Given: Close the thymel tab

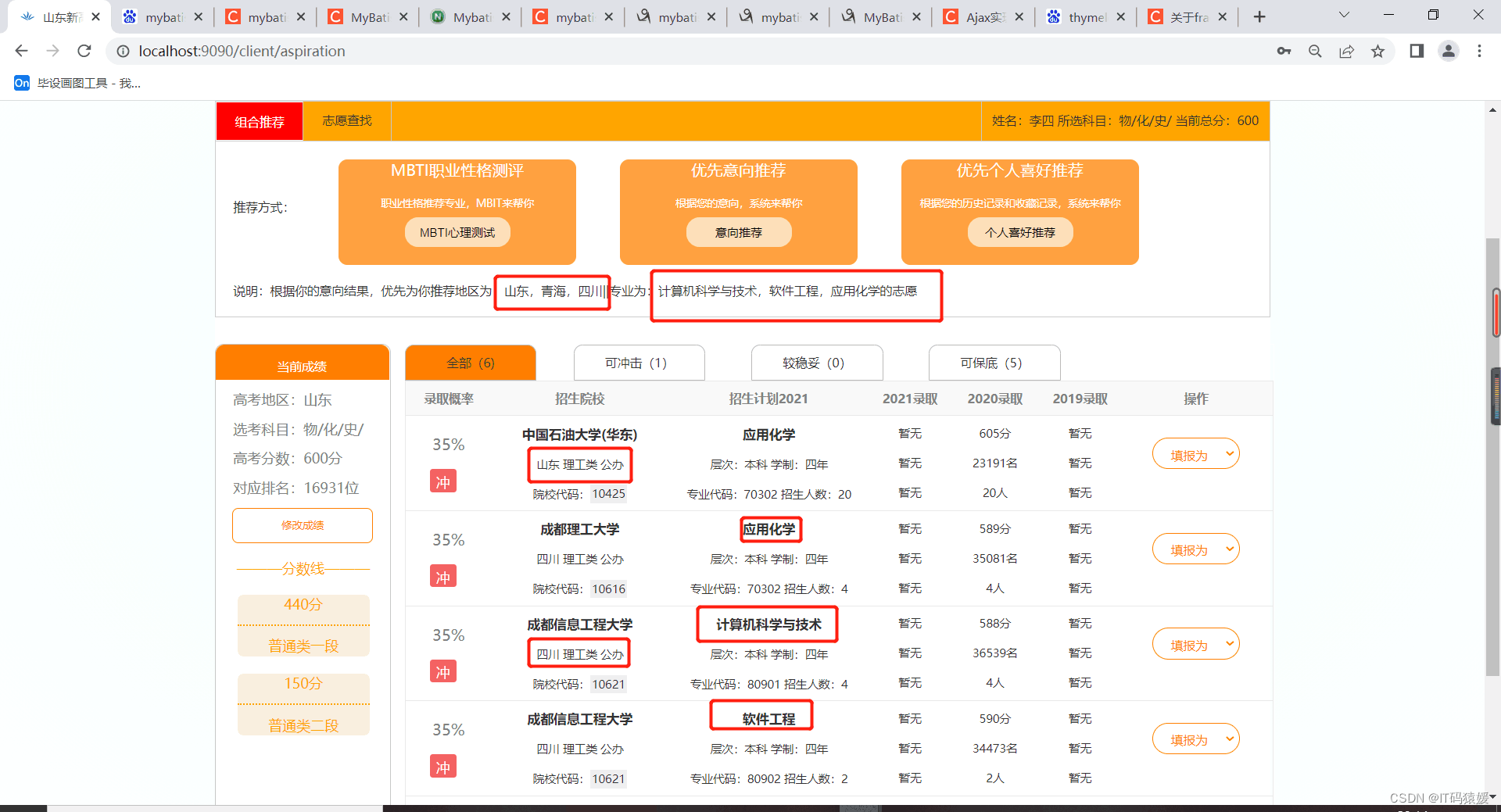Looking at the screenshot, I should click(x=1120, y=16).
